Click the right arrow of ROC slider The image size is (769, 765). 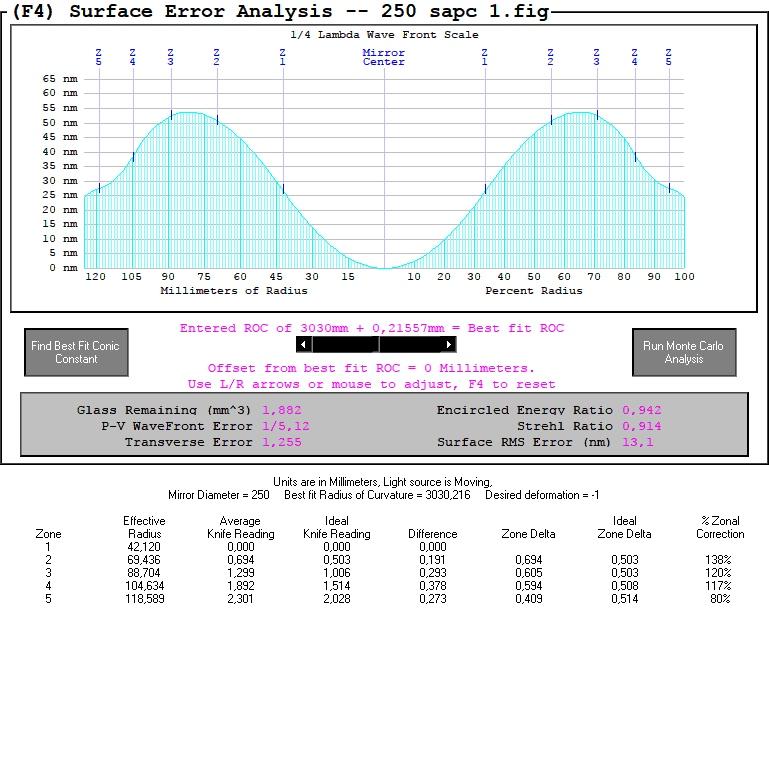click(x=448, y=344)
